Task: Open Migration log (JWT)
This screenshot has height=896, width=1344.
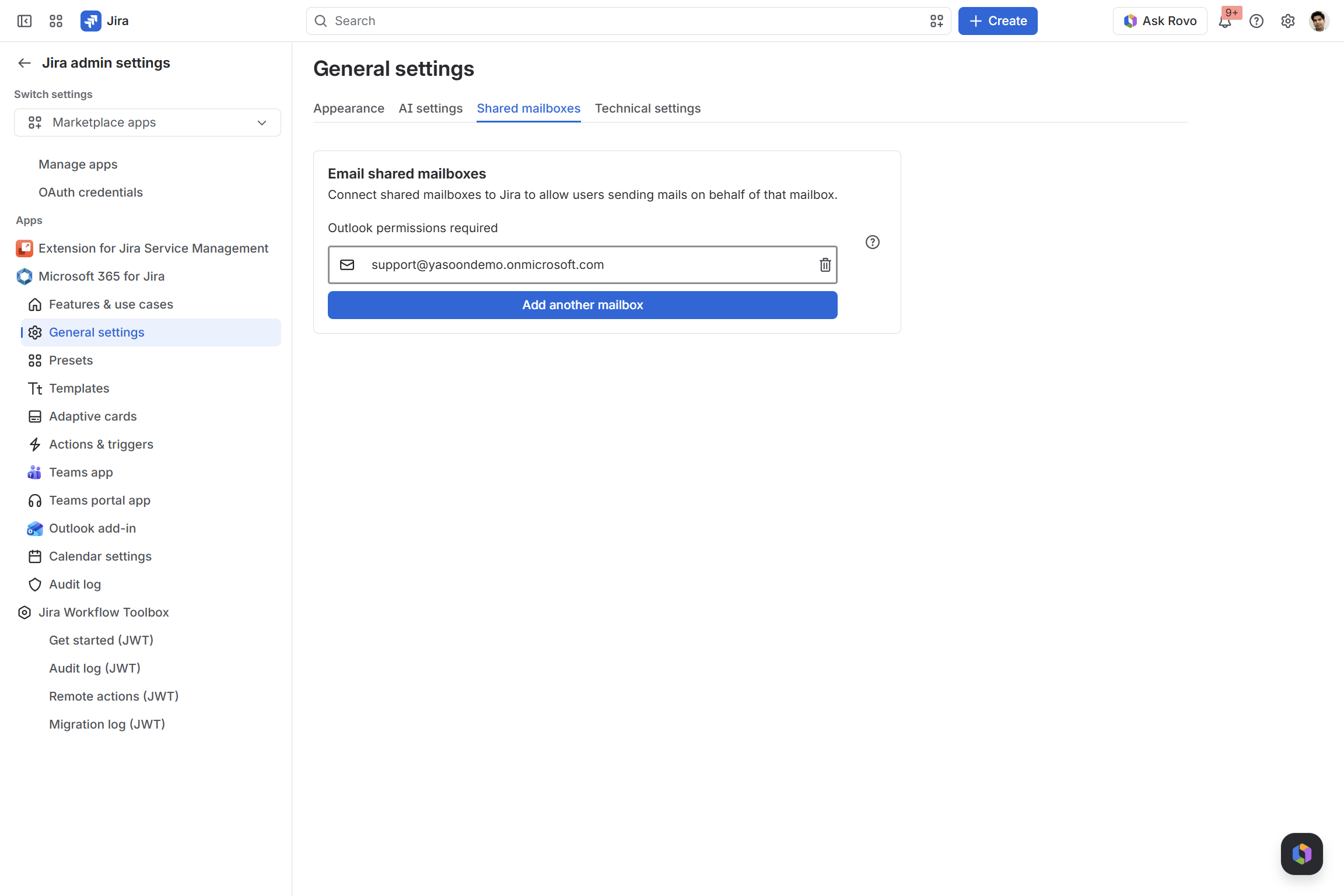Action: [107, 724]
